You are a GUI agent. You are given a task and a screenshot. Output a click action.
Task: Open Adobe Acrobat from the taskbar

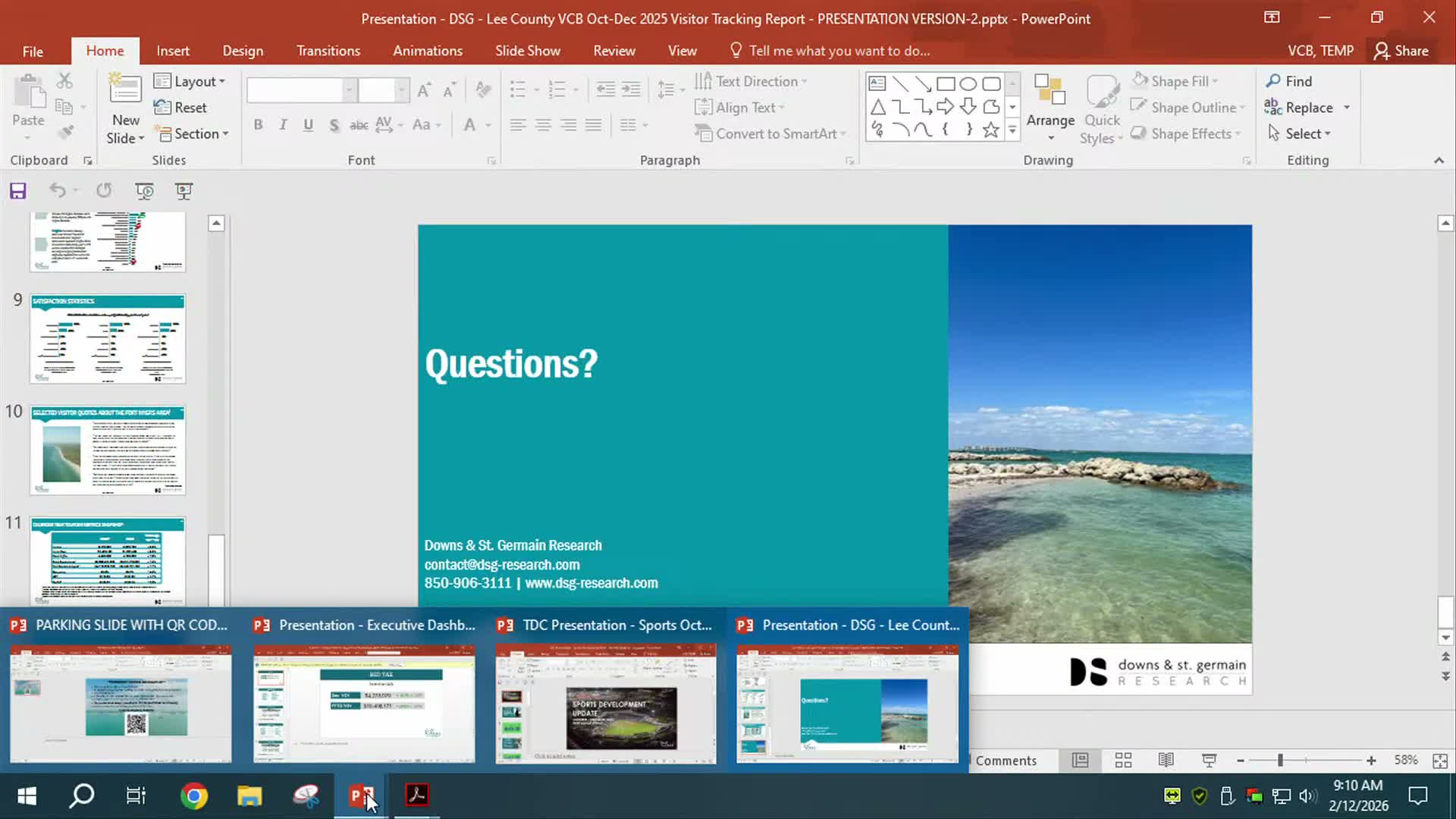coord(417,795)
